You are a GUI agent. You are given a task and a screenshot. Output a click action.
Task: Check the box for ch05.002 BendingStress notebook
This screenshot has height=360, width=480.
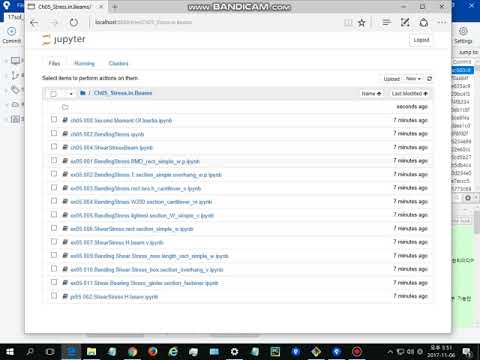point(54,133)
